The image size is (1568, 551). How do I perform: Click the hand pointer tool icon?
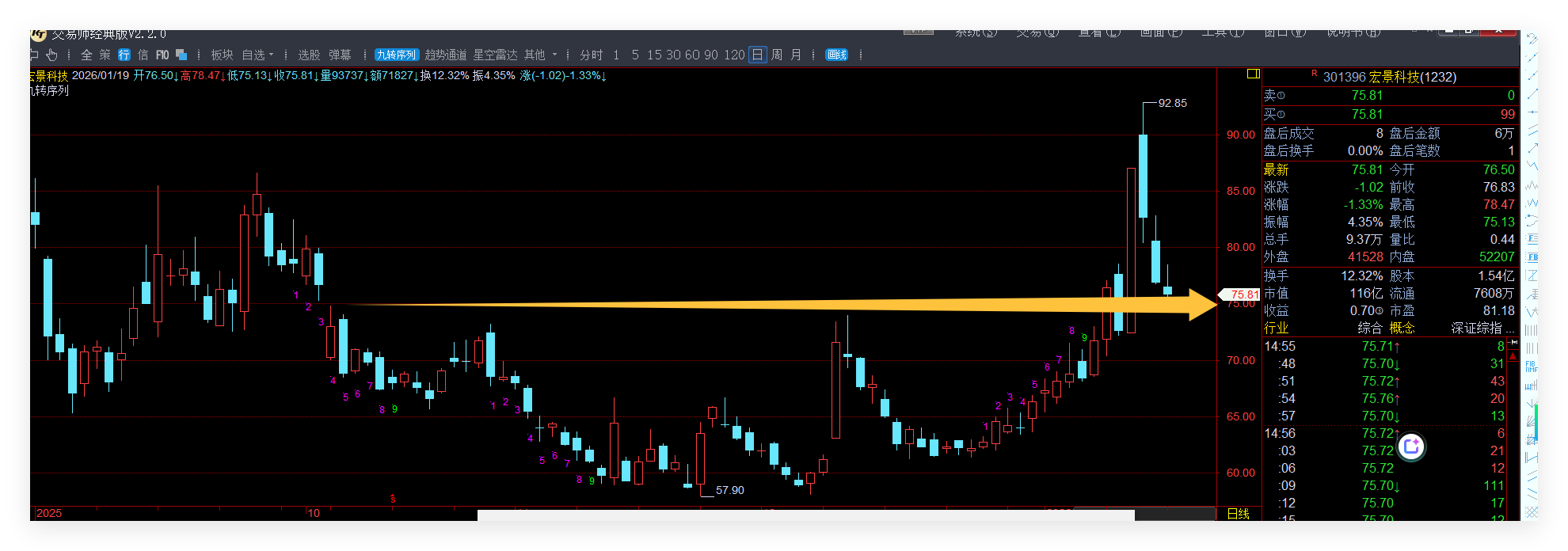(x=51, y=55)
